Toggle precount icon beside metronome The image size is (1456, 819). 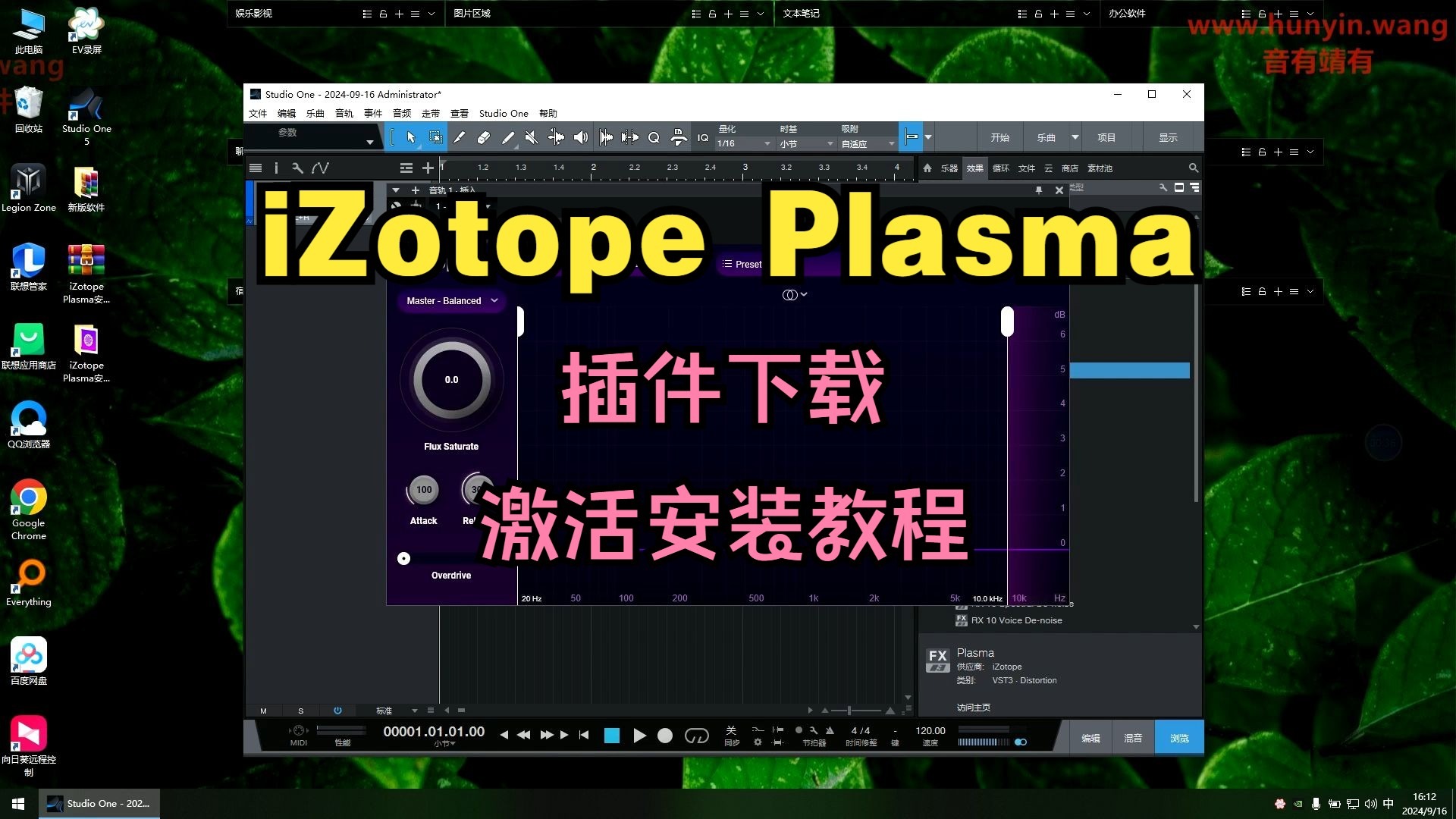[x=799, y=730]
